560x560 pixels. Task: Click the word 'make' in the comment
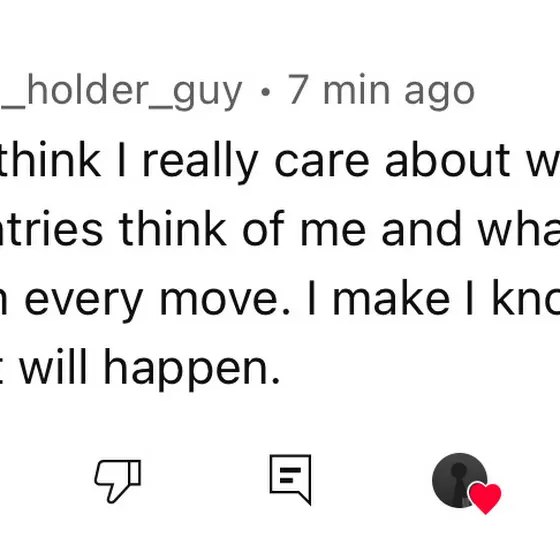click(x=391, y=298)
